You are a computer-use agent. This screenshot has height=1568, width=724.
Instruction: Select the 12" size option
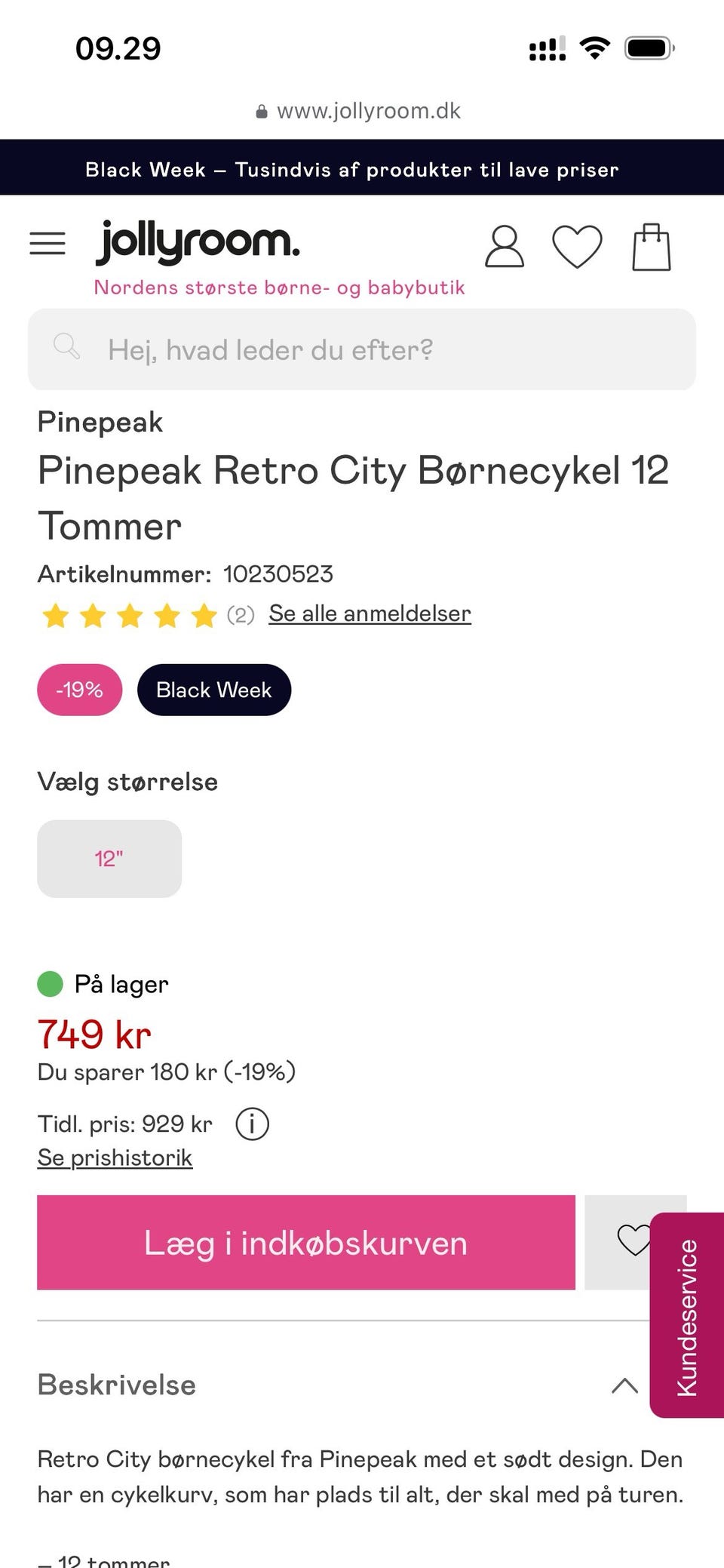click(x=109, y=859)
